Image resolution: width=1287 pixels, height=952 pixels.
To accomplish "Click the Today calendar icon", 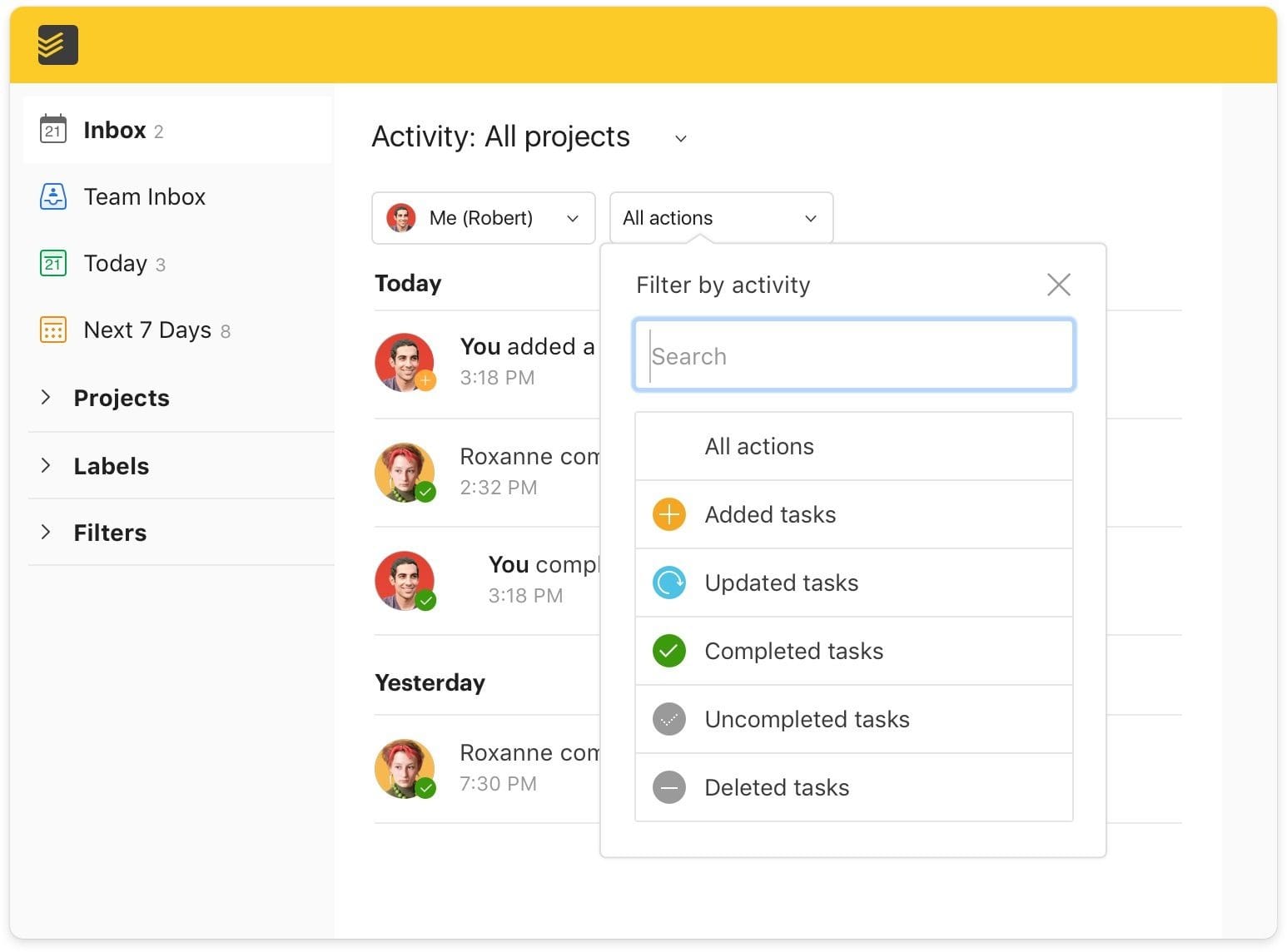I will 52,263.
